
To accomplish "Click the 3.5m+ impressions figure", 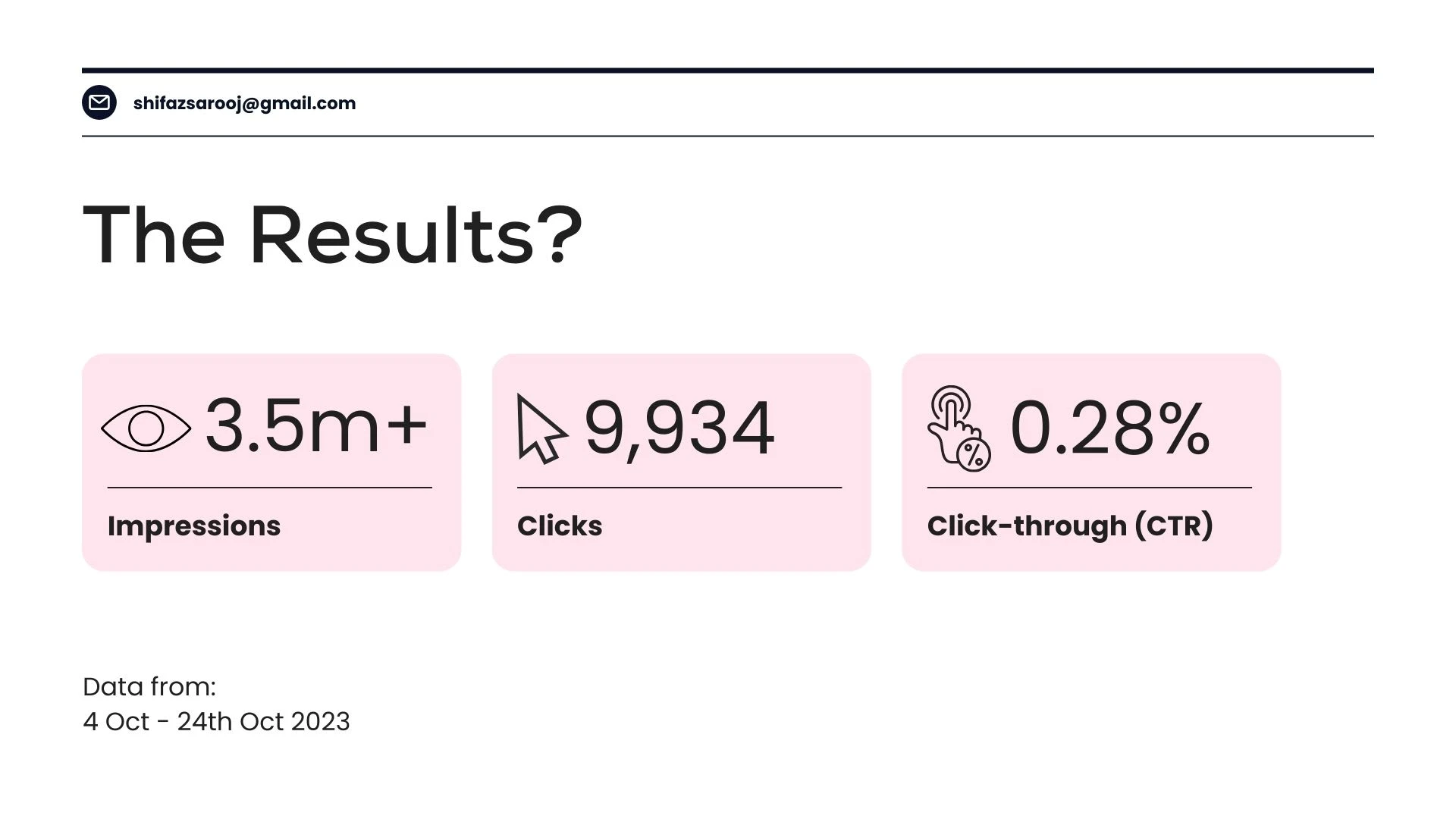I will [316, 426].
